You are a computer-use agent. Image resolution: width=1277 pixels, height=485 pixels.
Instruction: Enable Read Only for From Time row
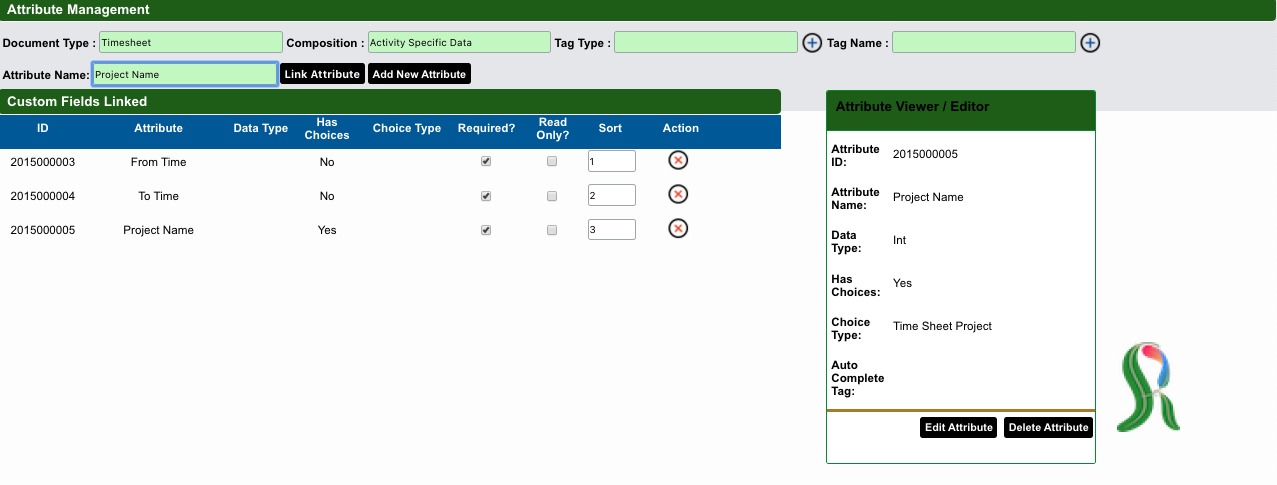tap(552, 161)
